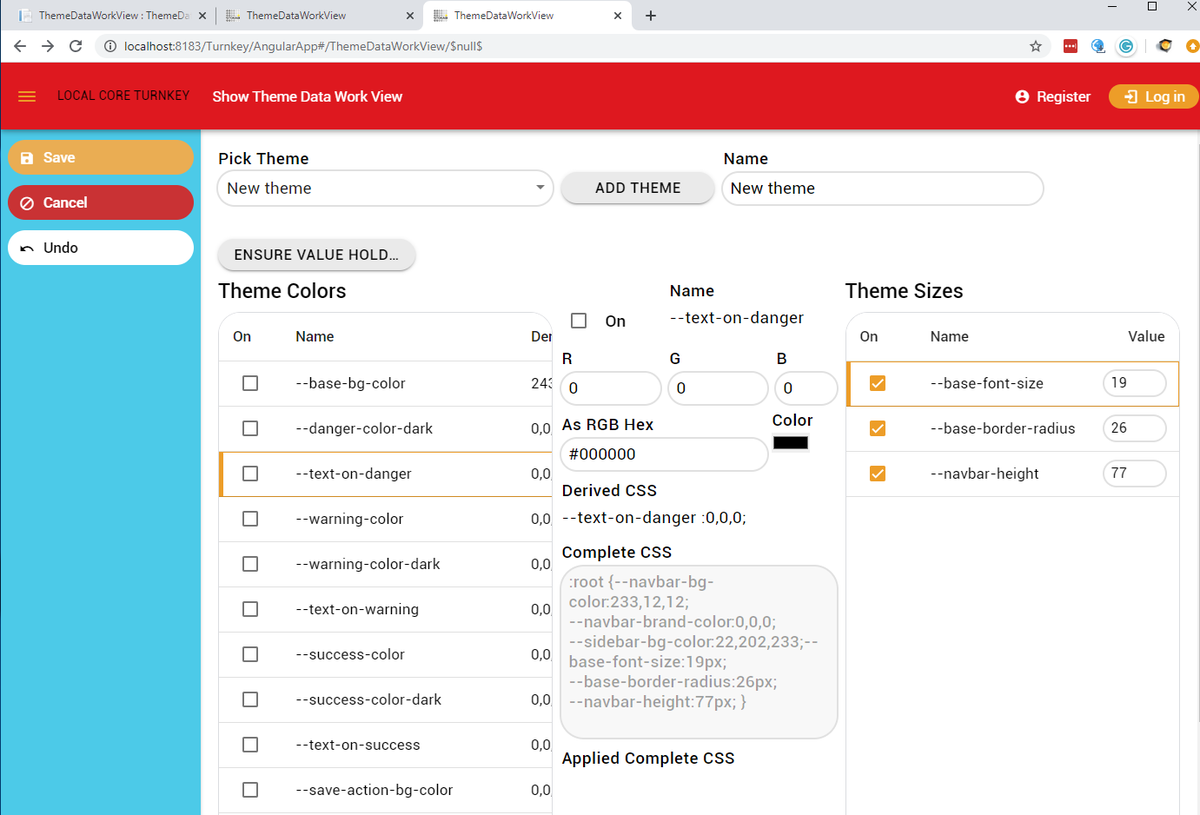Toggle checkbox for --warning-color
The image size is (1200, 815).
(x=250, y=519)
